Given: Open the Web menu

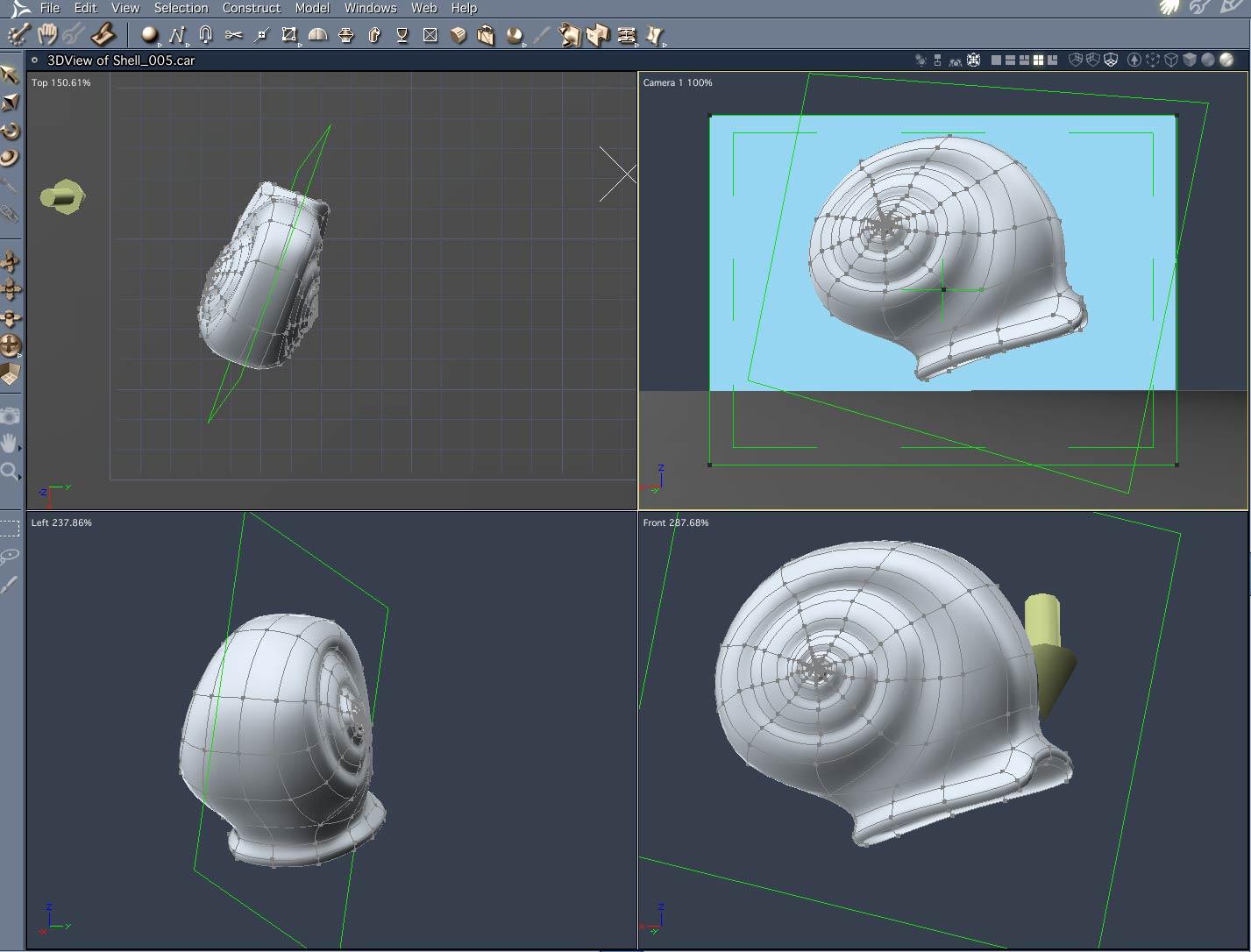Looking at the screenshot, I should click(x=424, y=8).
